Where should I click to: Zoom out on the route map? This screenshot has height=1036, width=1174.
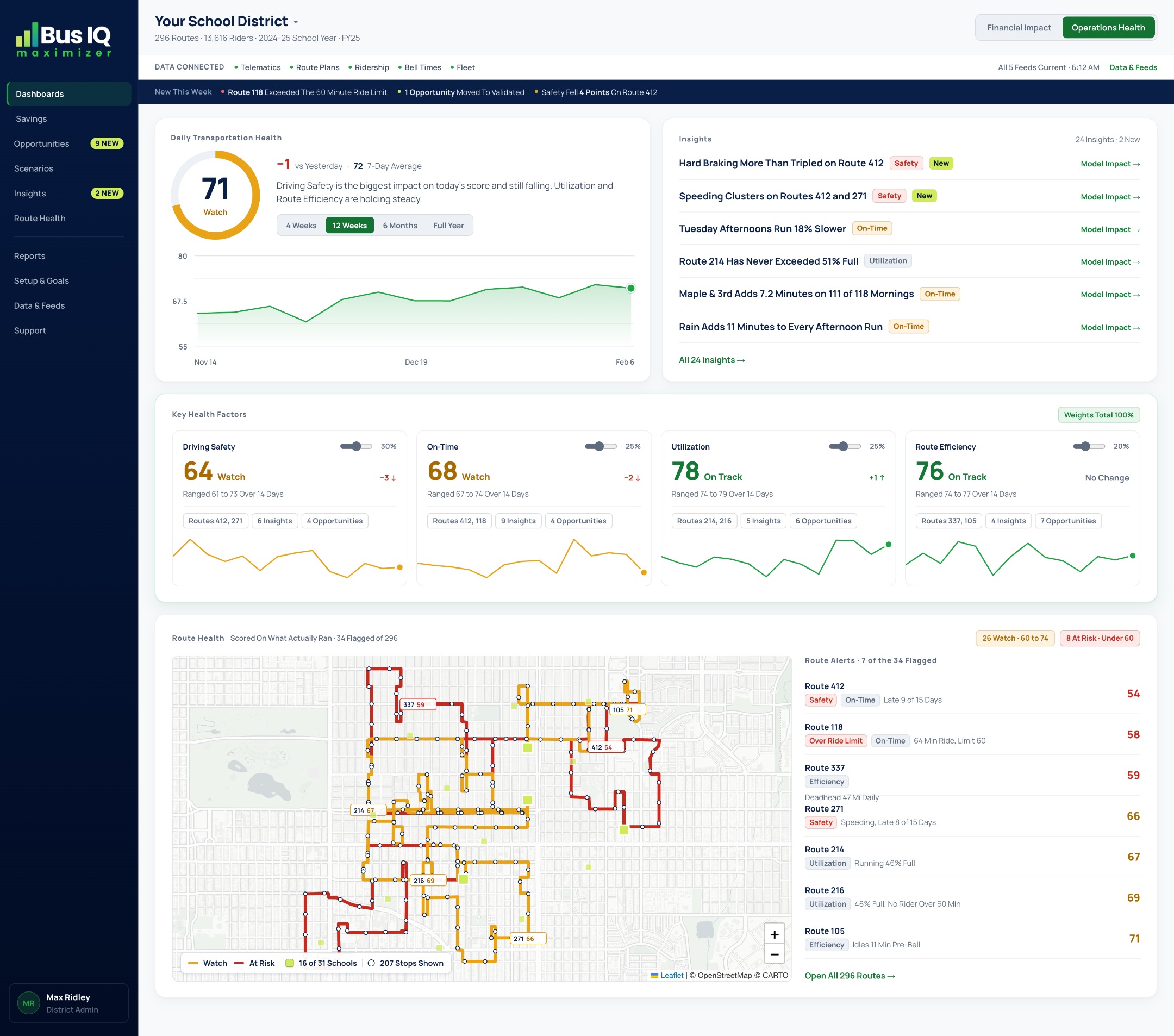pos(773,954)
